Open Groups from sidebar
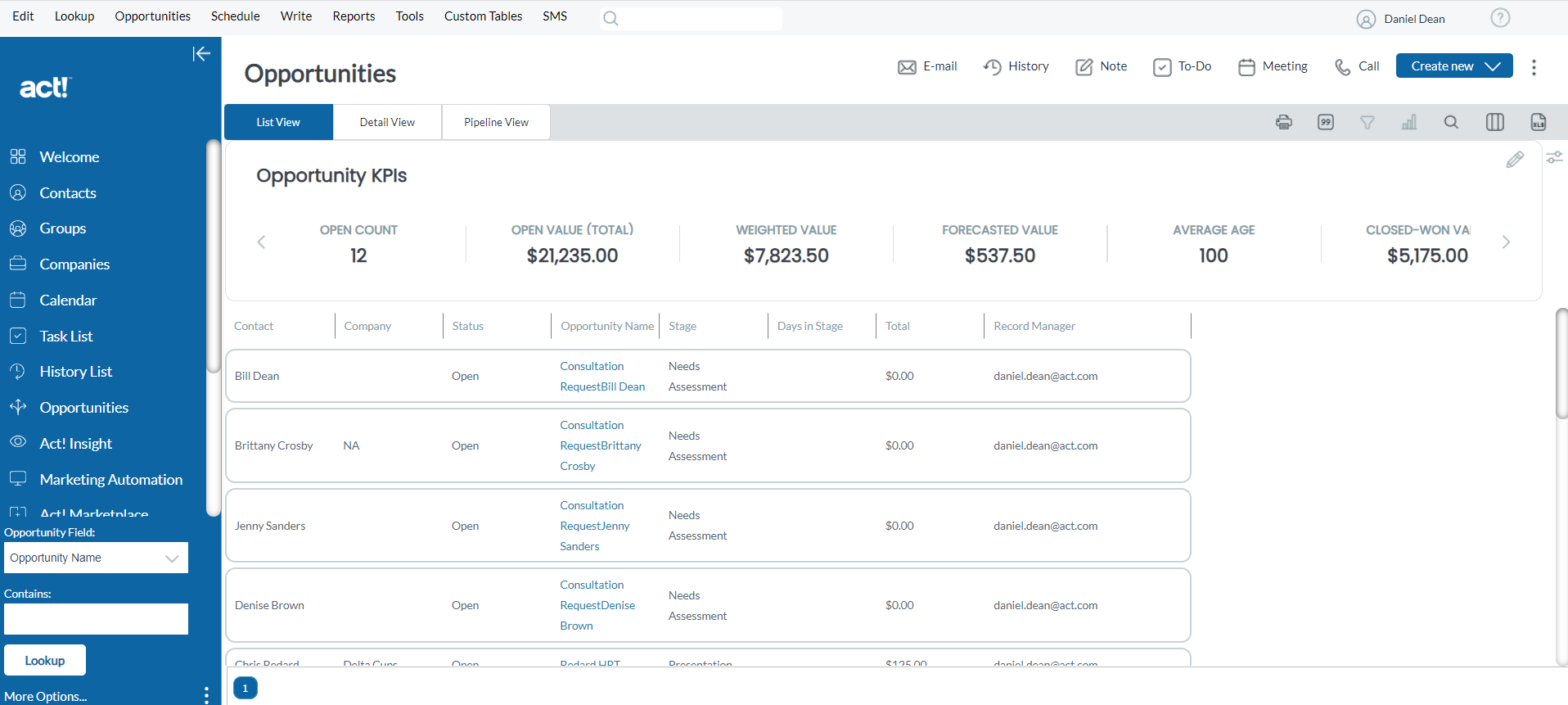The image size is (1568, 705). tap(62, 228)
